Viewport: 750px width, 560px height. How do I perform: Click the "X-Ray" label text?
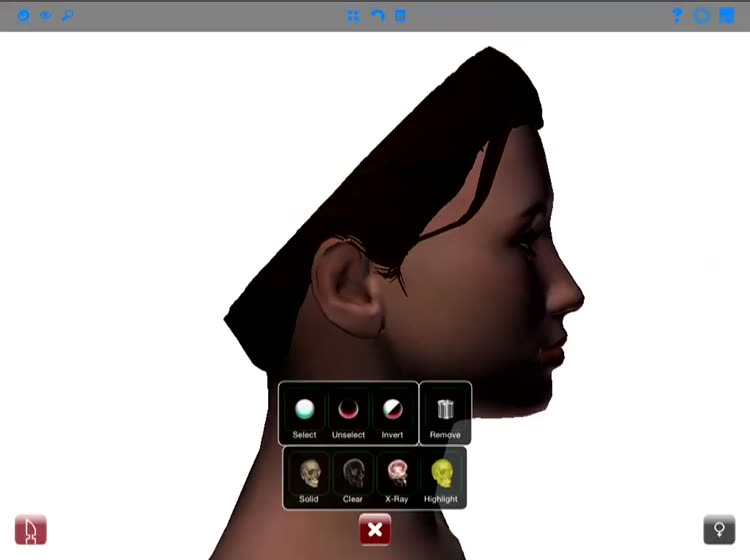[x=397, y=499]
